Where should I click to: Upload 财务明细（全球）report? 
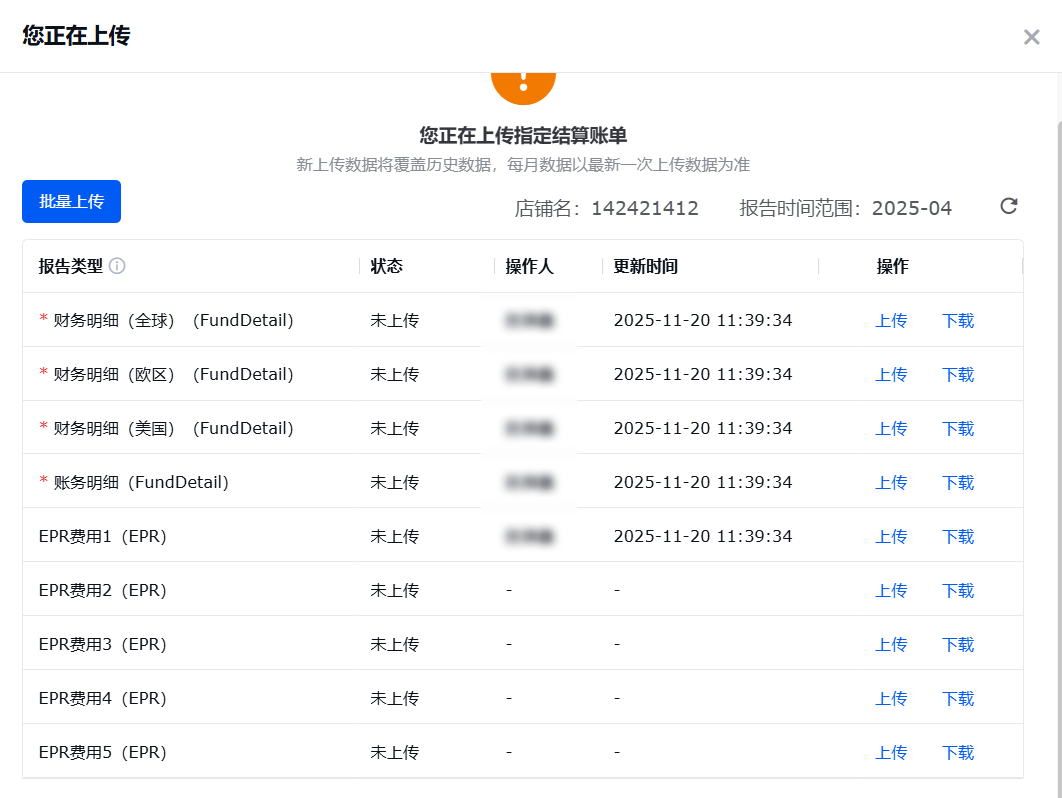[x=891, y=320]
